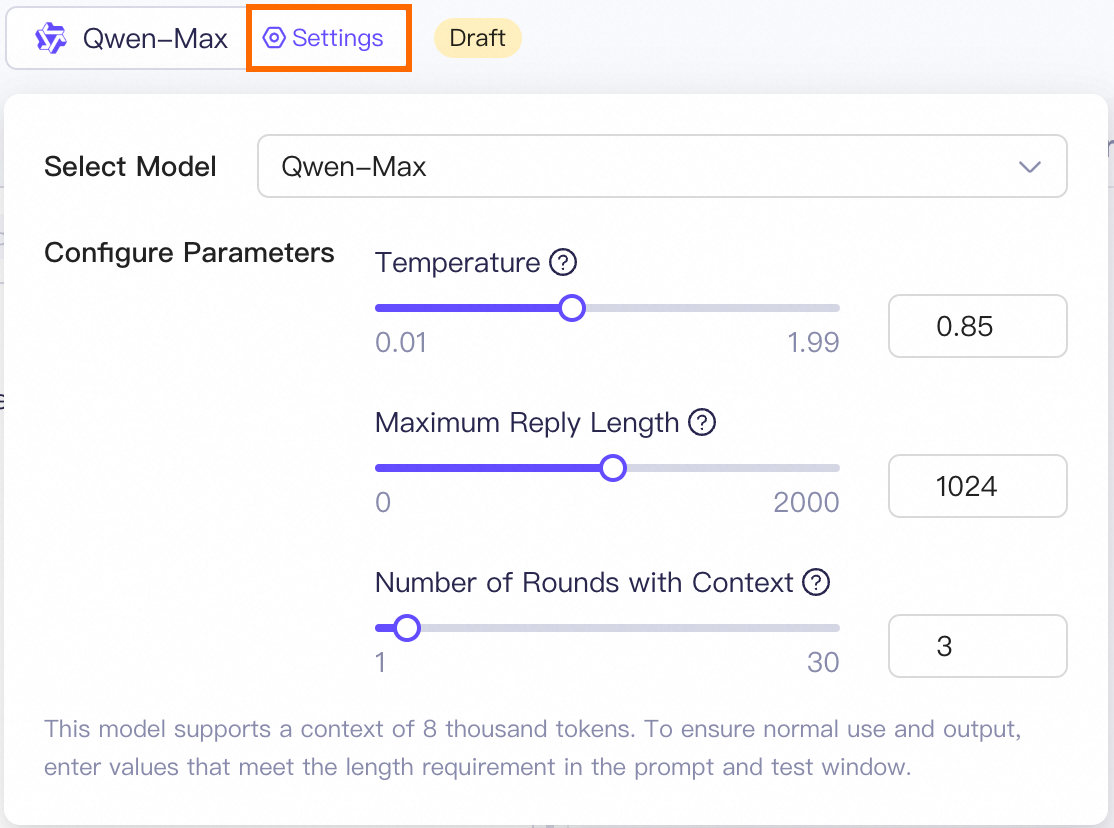
Task: Focus the Temperature value field showing 0.85
Action: [x=977, y=326]
